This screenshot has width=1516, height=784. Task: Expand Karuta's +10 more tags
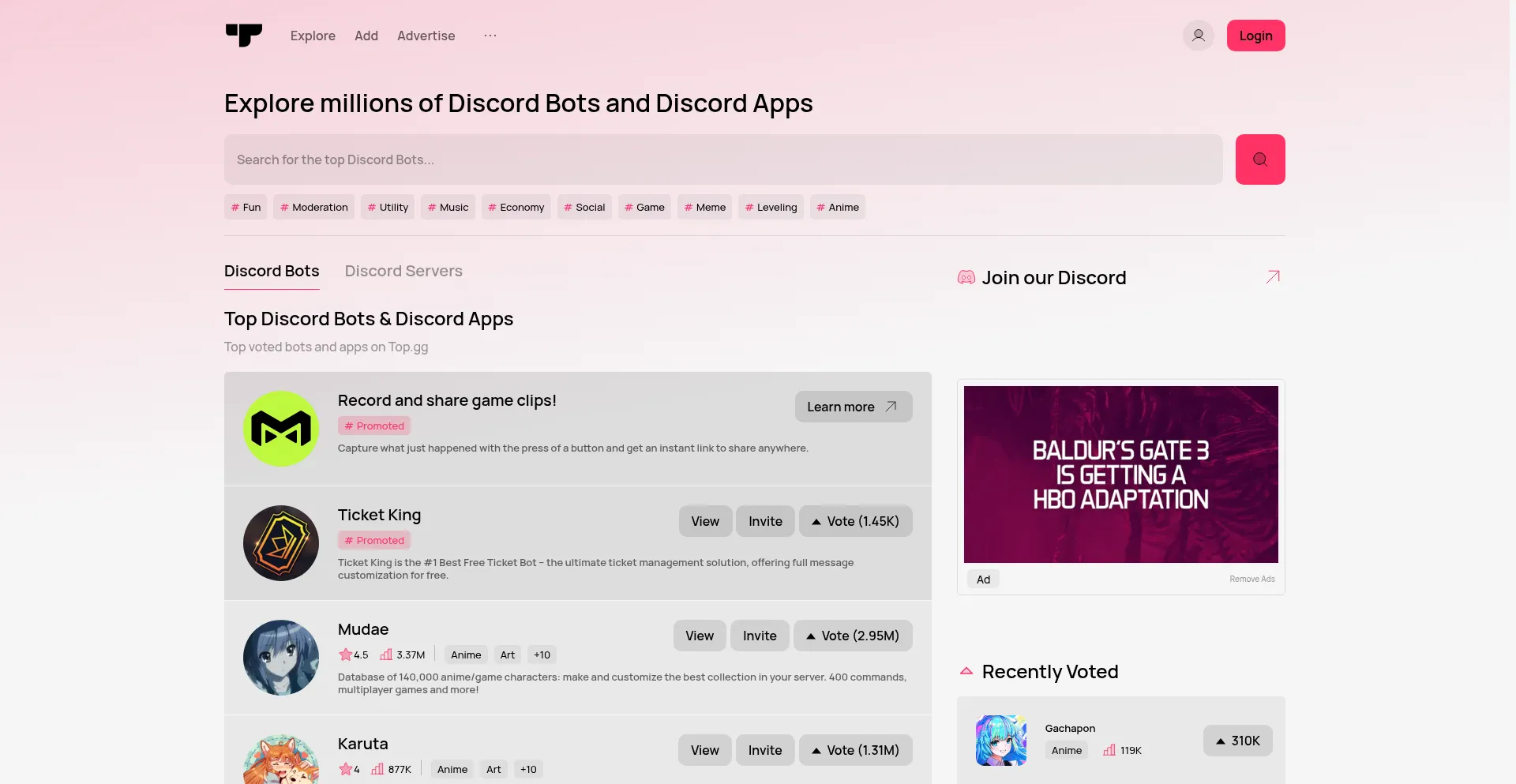528,769
